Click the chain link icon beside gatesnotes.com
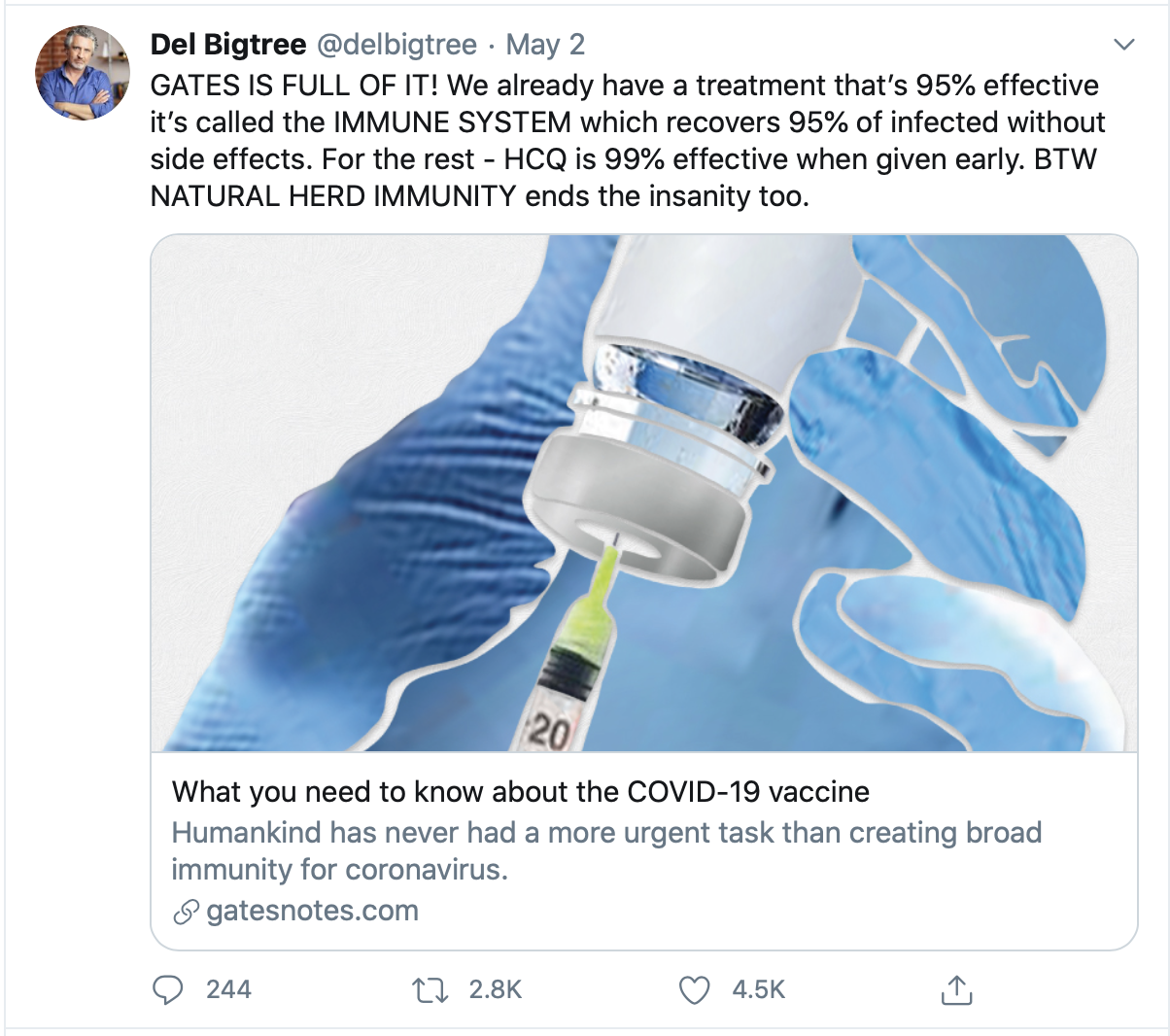 tap(185, 913)
